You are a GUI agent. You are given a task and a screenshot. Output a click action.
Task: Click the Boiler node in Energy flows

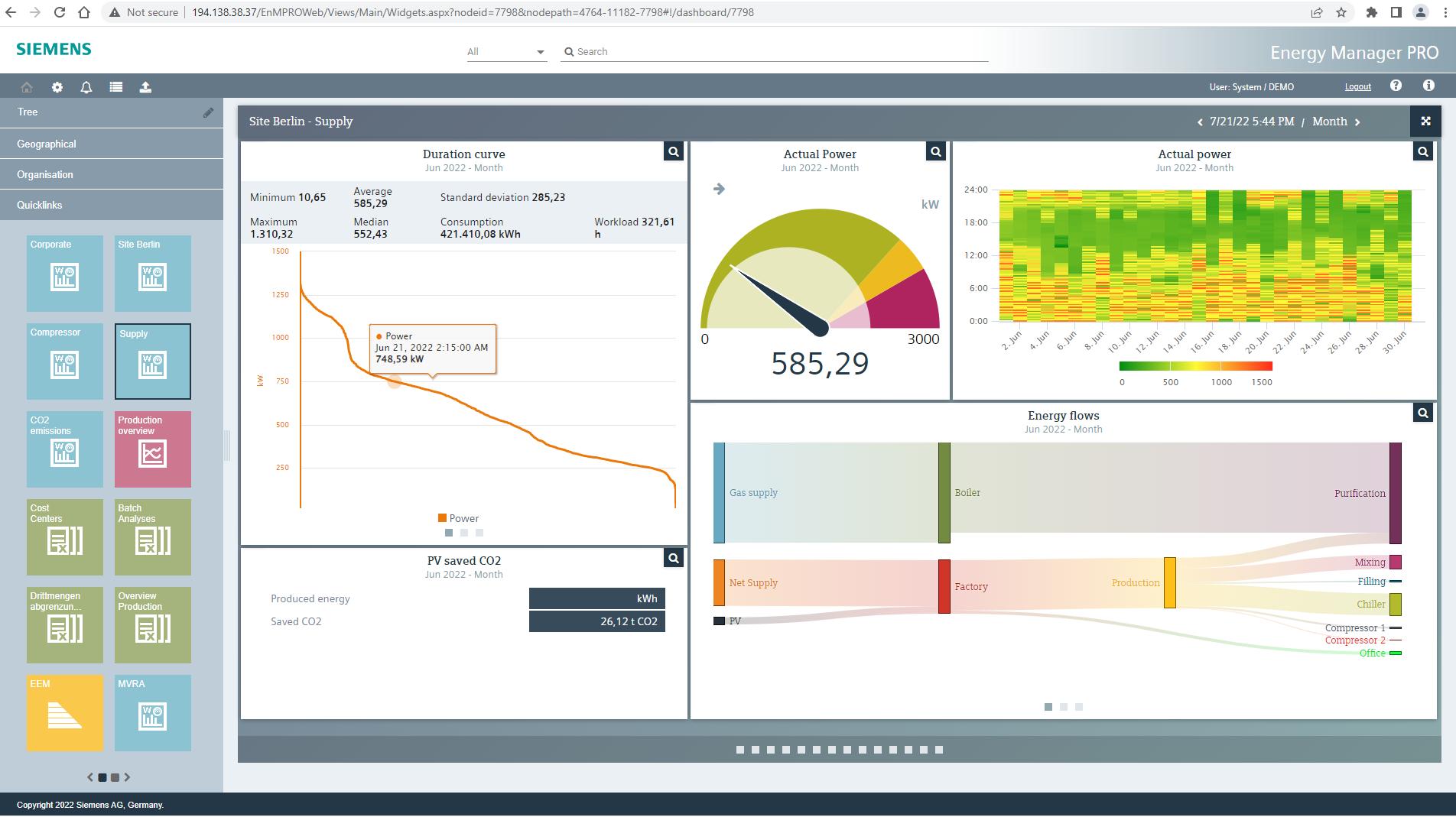tap(944, 493)
